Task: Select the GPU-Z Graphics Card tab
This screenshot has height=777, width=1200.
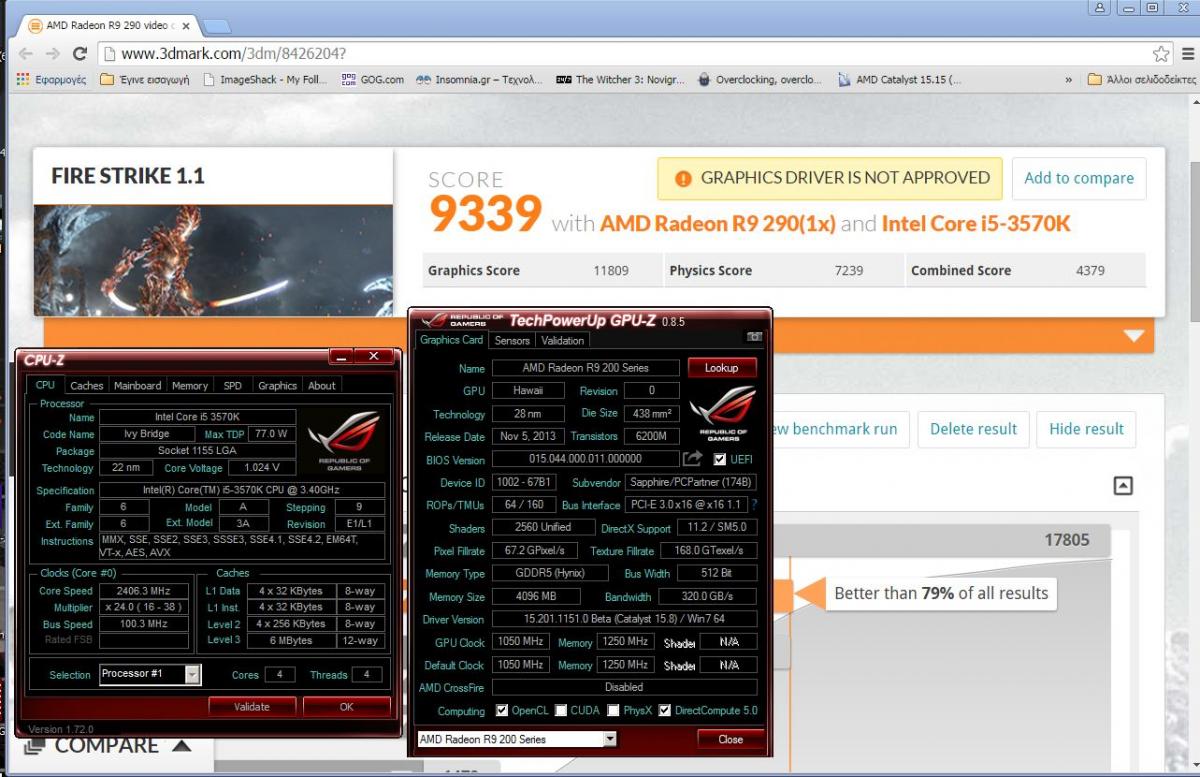Action: (451, 340)
